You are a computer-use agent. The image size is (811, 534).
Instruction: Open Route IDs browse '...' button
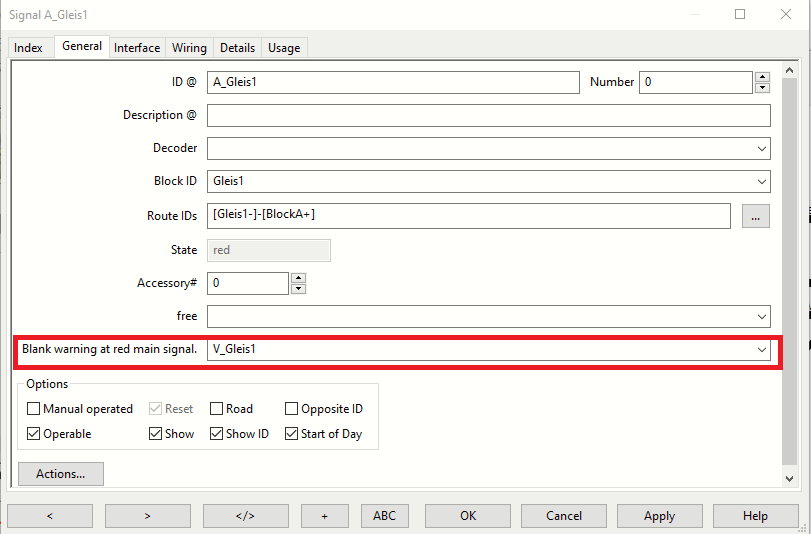tap(755, 216)
